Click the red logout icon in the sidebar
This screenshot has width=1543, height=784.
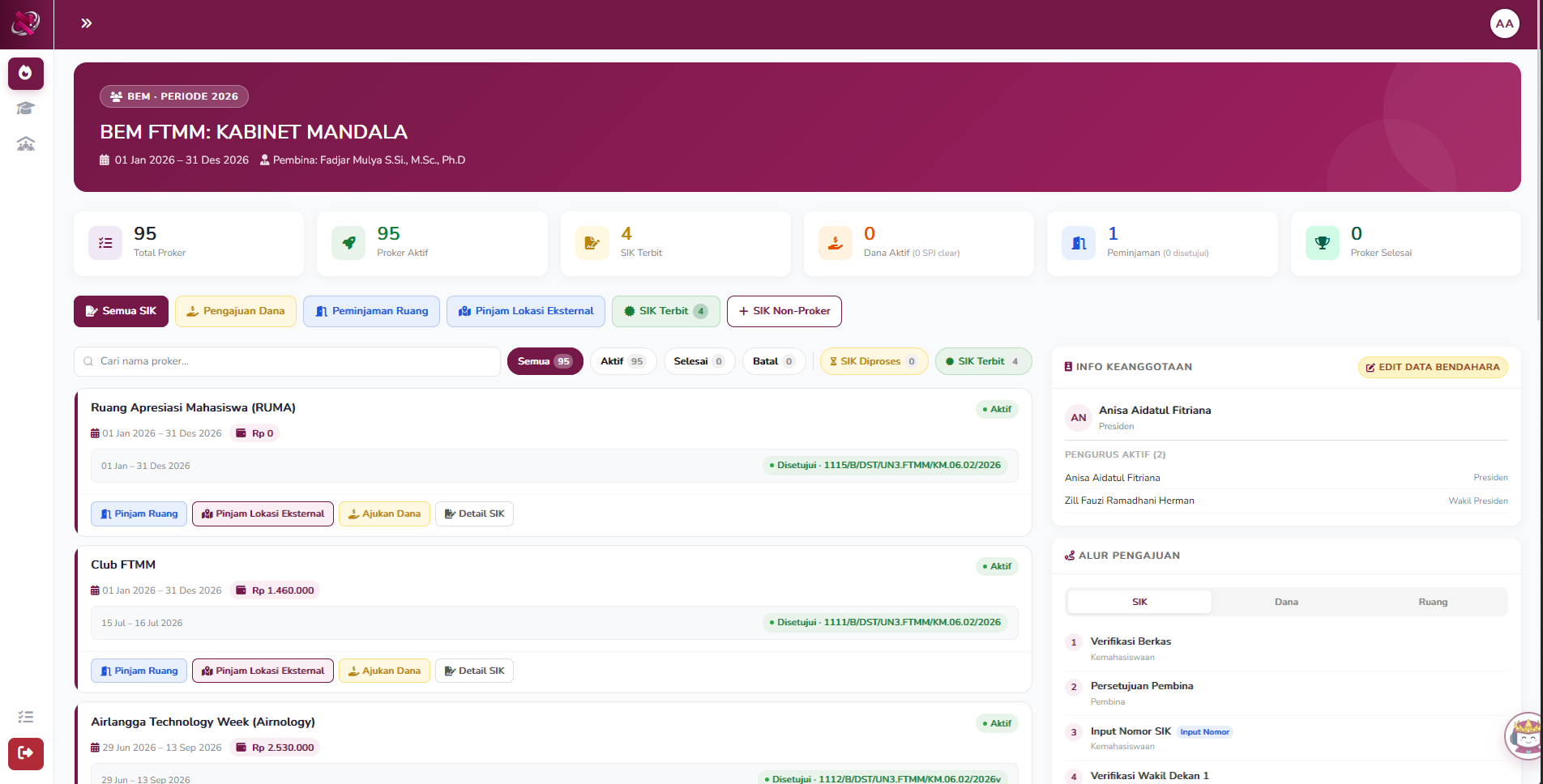point(26,753)
